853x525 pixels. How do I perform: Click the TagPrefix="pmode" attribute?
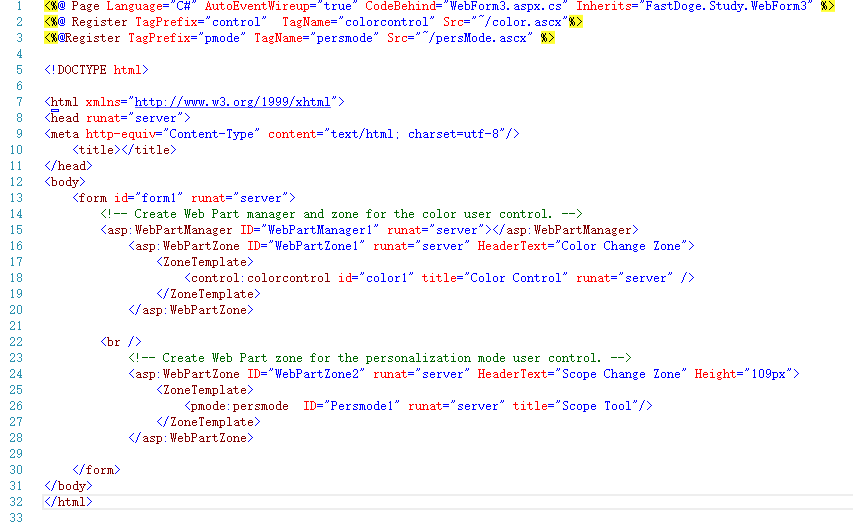(187, 38)
